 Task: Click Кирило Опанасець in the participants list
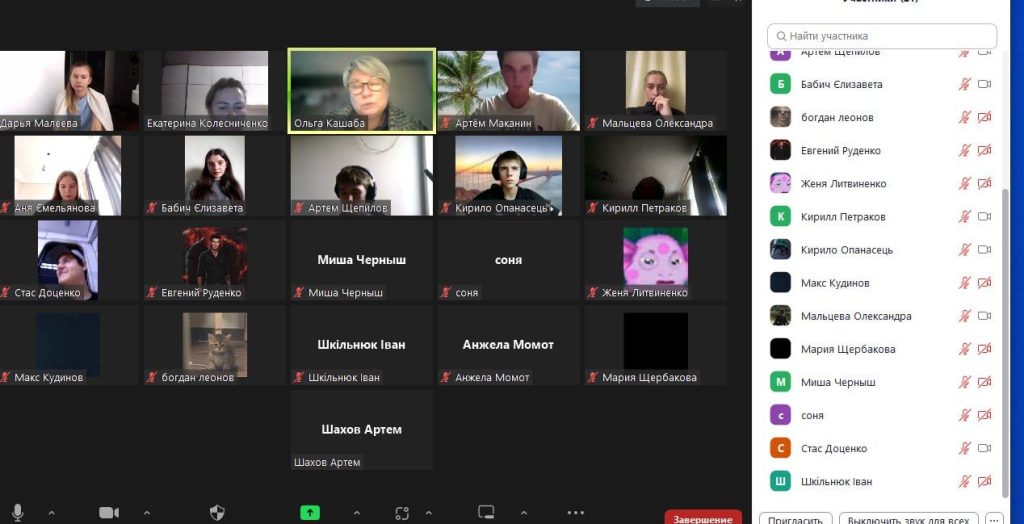click(846, 250)
